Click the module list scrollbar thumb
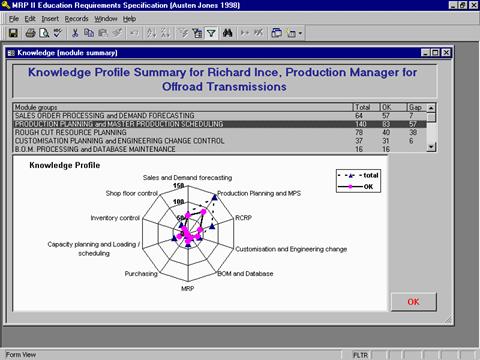The width and height of the screenshot is (480, 360). pos(431,117)
